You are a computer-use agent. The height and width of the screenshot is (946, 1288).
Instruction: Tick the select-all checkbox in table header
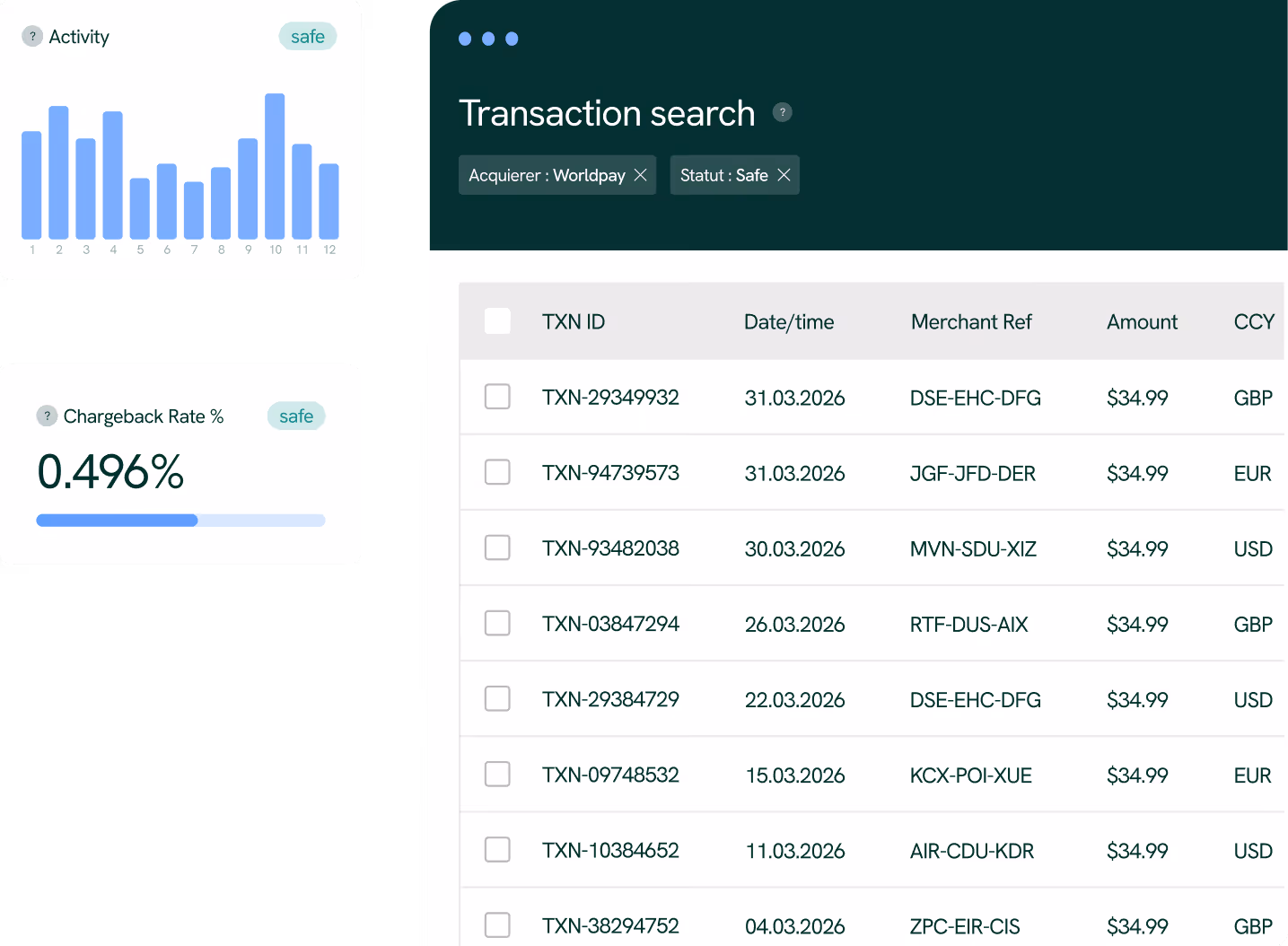497,321
